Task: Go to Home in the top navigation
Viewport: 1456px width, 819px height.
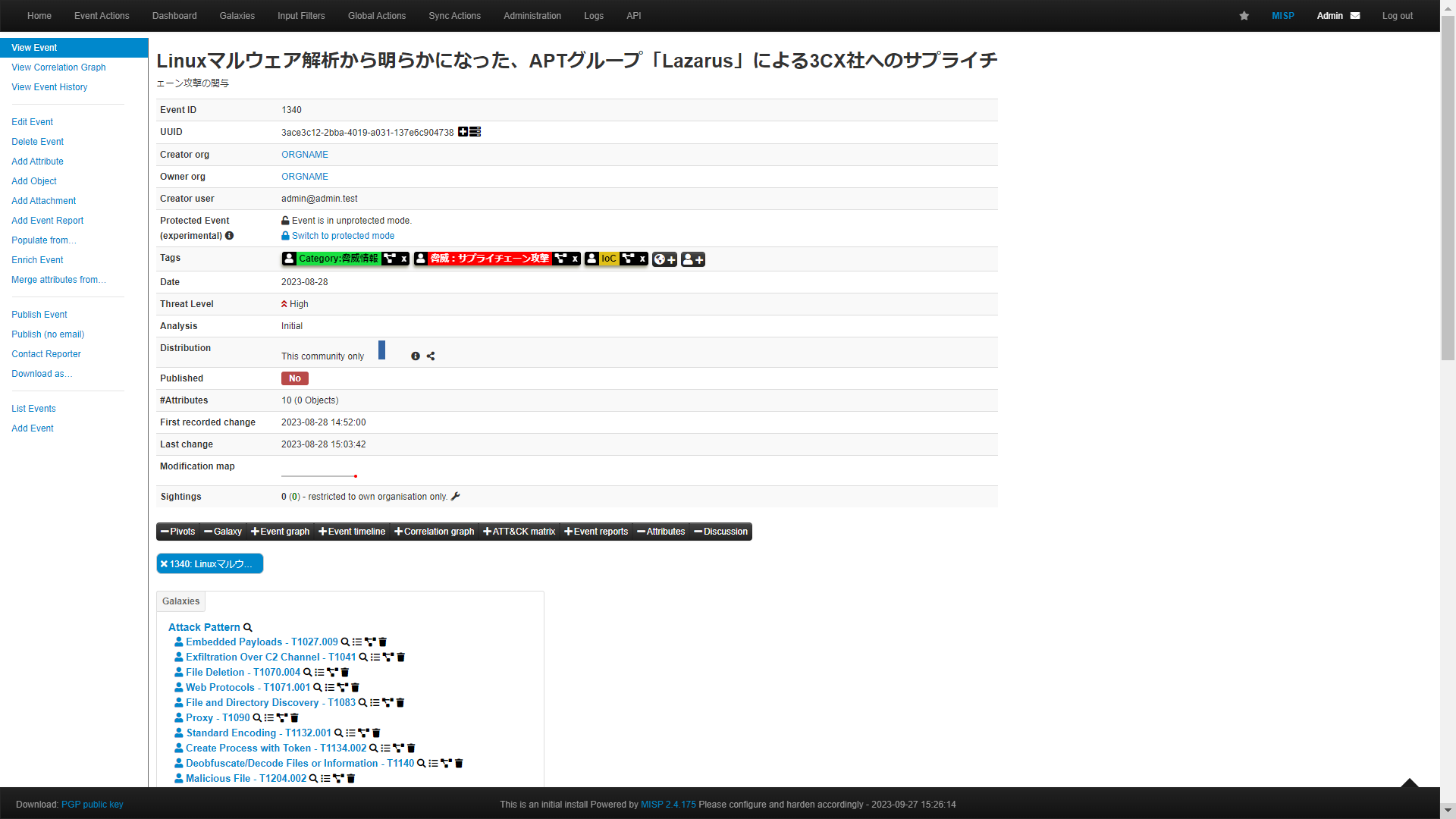Action: click(x=39, y=16)
